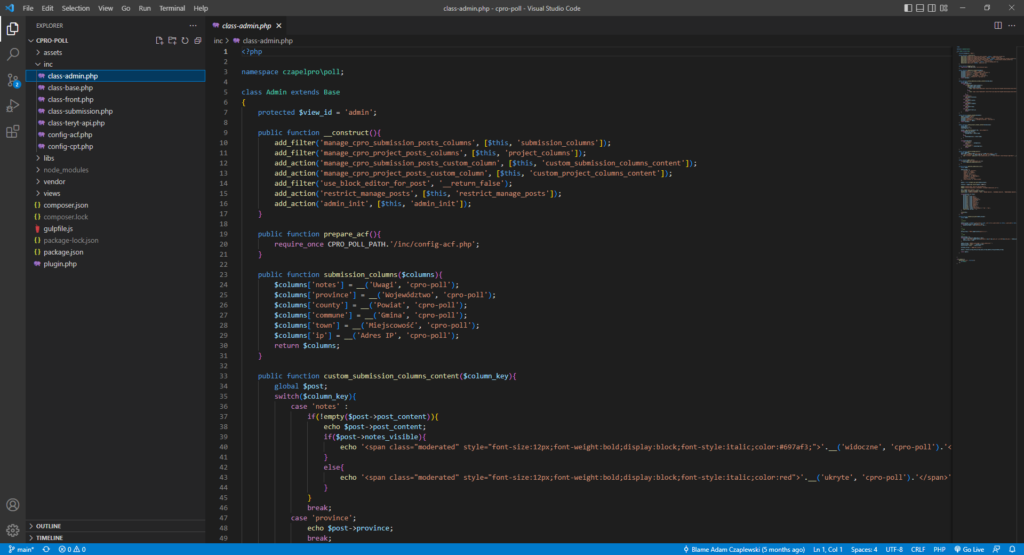Open the Manage gear icon
The height and width of the screenshot is (555, 1024).
pyautogui.click(x=12, y=530)
